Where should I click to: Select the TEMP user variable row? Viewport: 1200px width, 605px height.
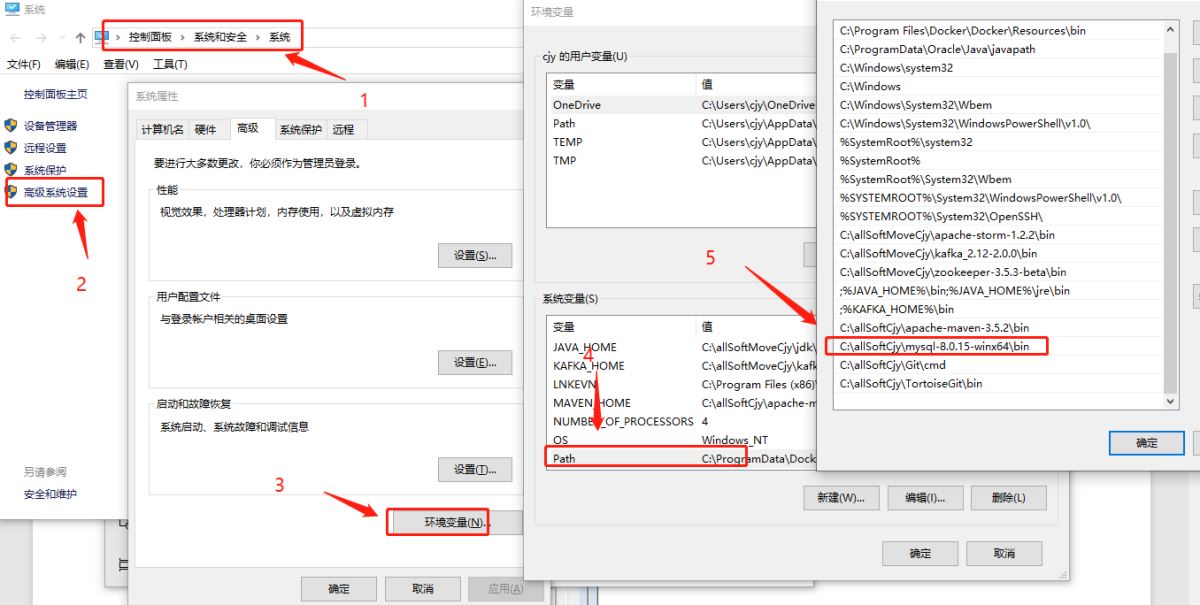click(x=681, y=142)
